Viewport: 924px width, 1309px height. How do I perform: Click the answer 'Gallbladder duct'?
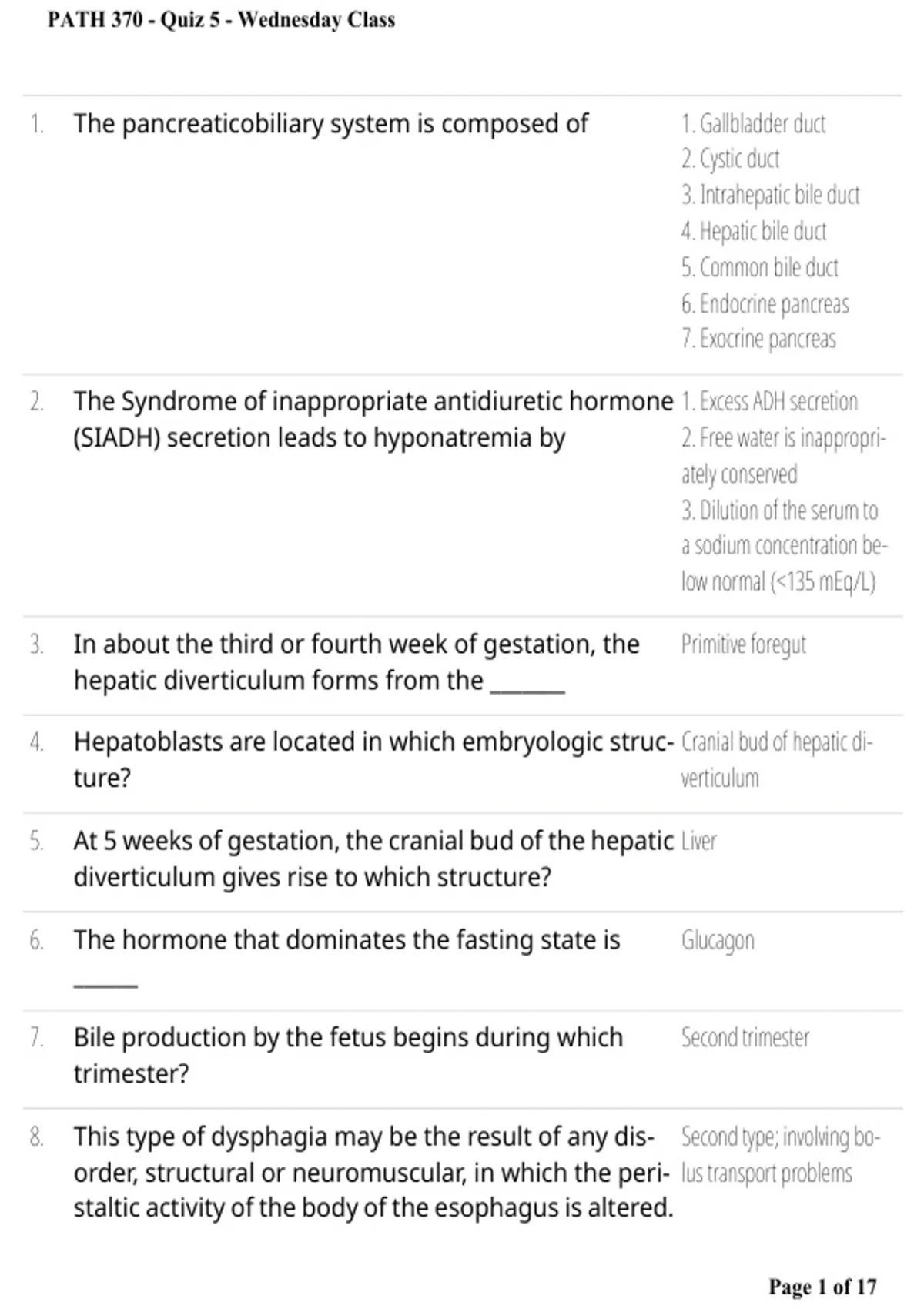(753, 123)
